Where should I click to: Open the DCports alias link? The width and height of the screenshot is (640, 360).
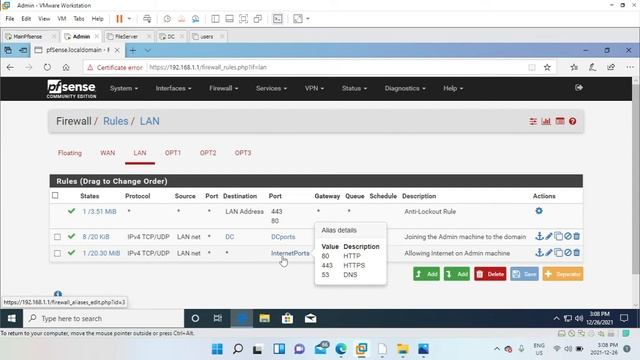(x=283, y=237)
